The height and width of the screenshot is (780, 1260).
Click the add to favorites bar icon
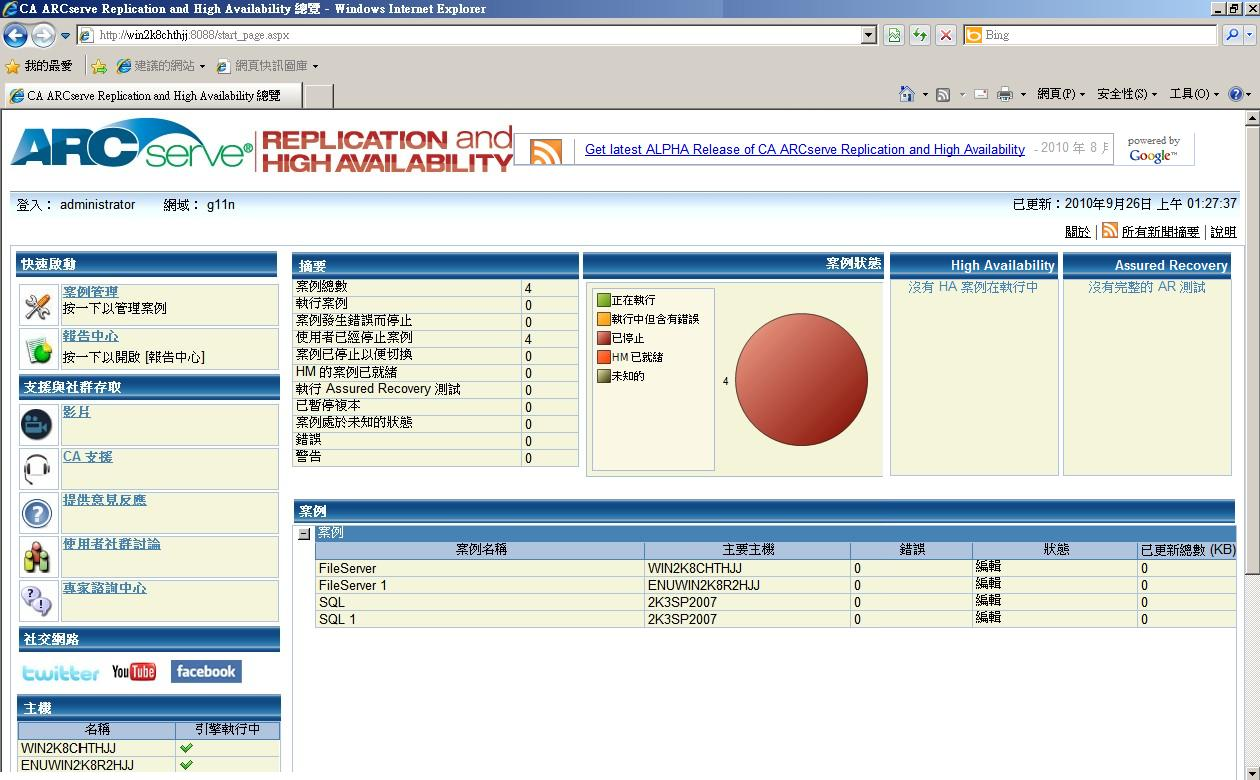coord(99,66)
